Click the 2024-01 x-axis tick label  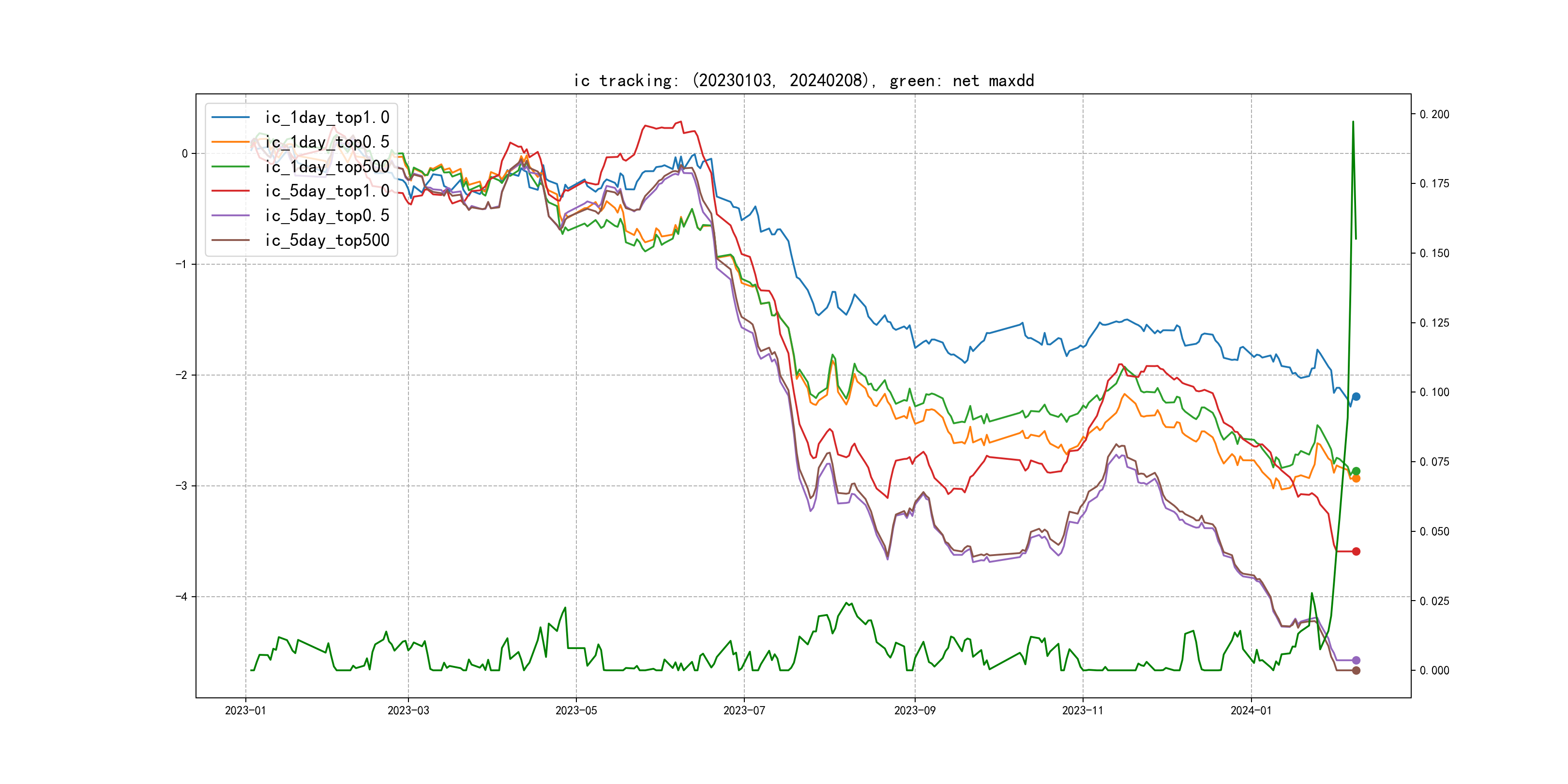tap(1251, 710)
